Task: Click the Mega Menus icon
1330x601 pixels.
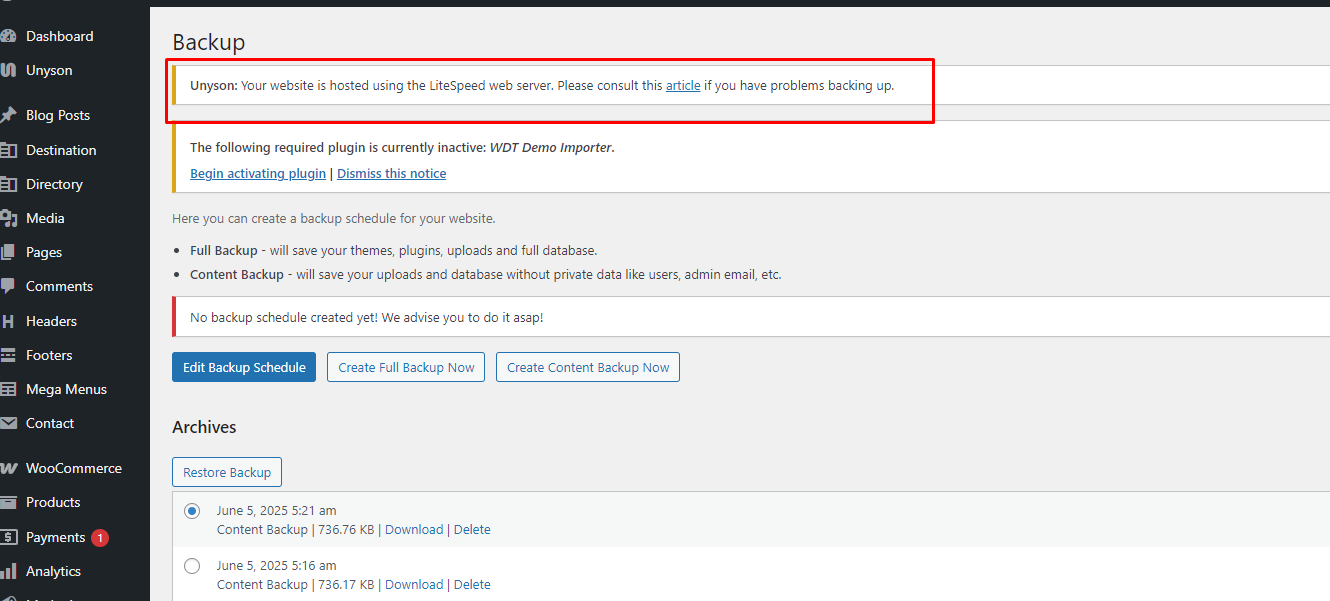Action: [8, 389]
